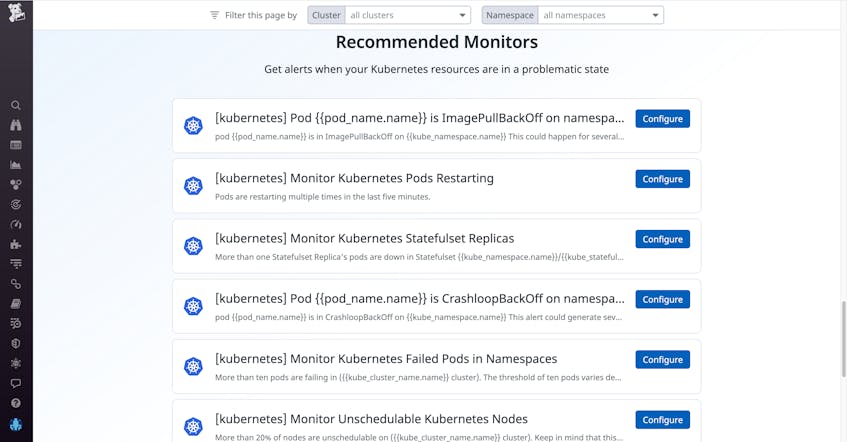Click the 'Recommended Monitors' heading
The image size is (847, 442).
coord(436,42)
